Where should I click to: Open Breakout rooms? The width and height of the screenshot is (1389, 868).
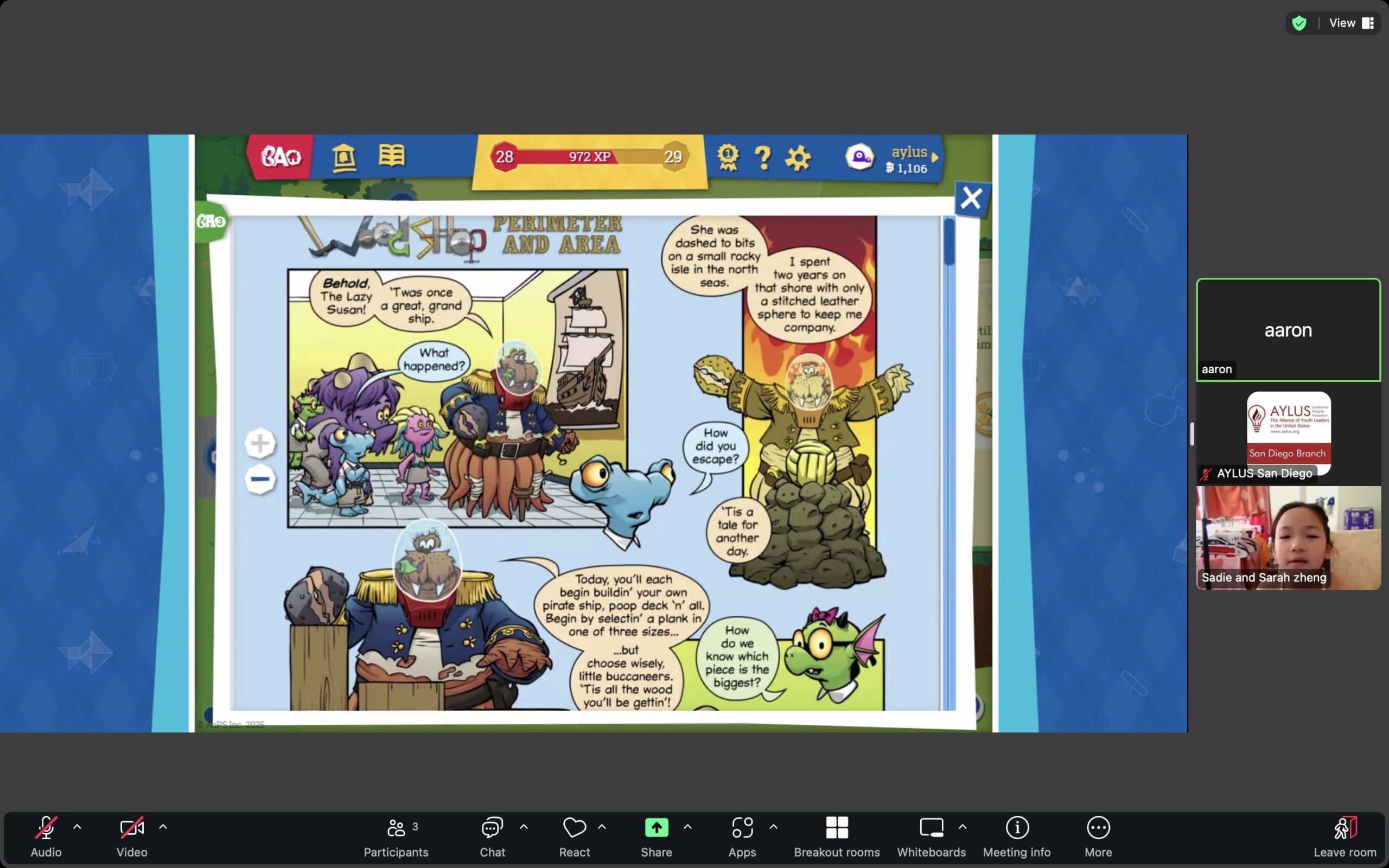coord(836,836)
